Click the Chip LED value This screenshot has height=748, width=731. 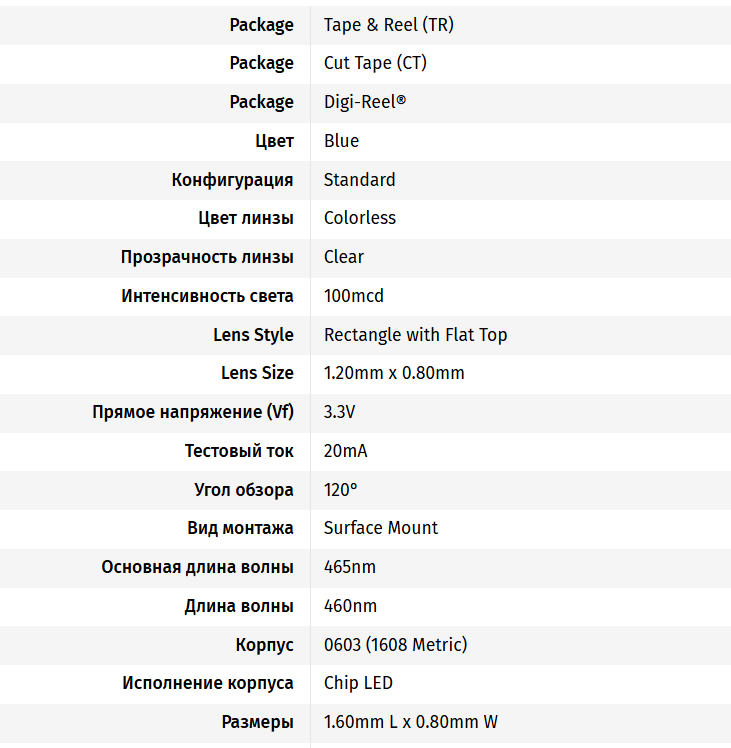358,683
